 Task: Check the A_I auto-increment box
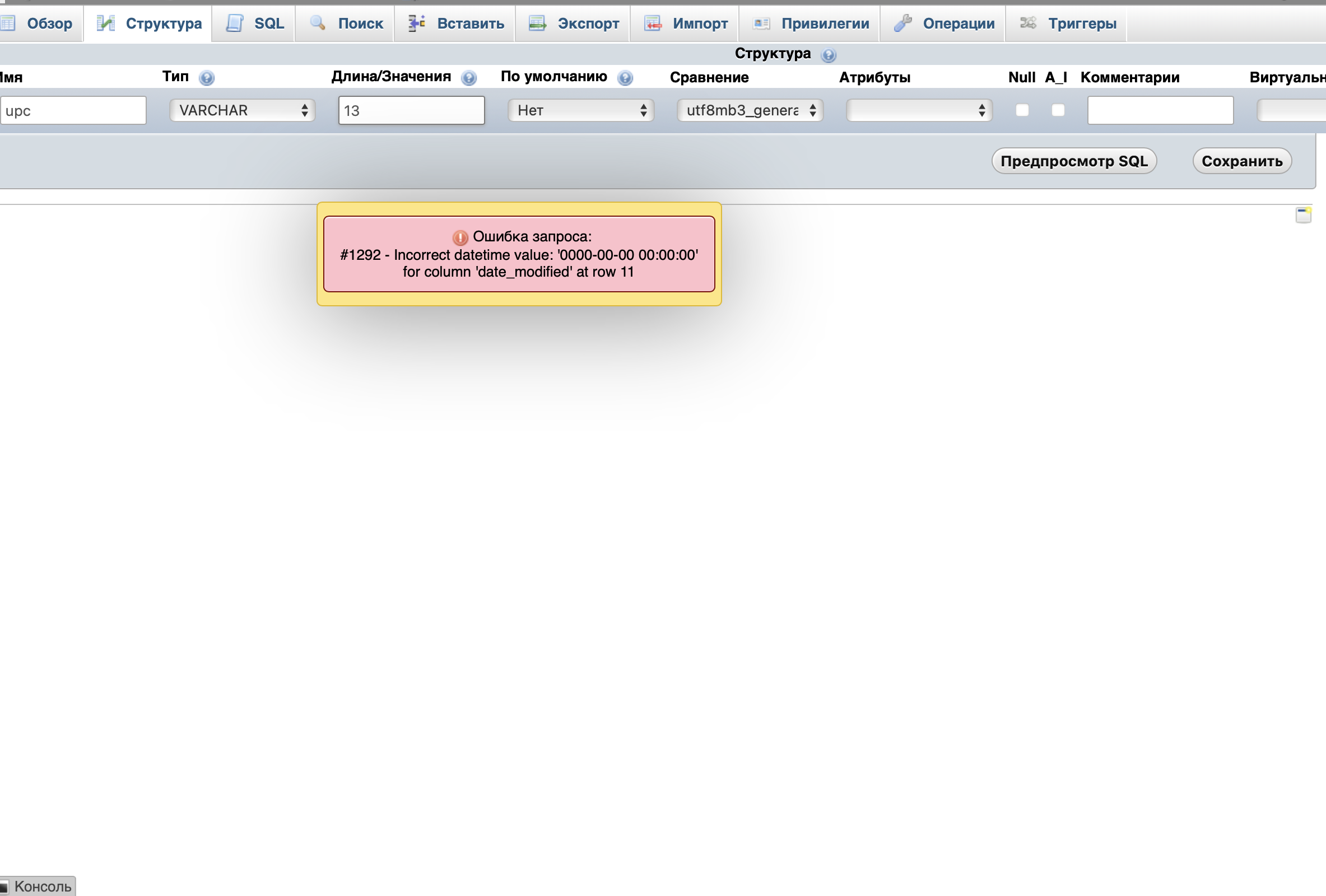pos(1058,110)
